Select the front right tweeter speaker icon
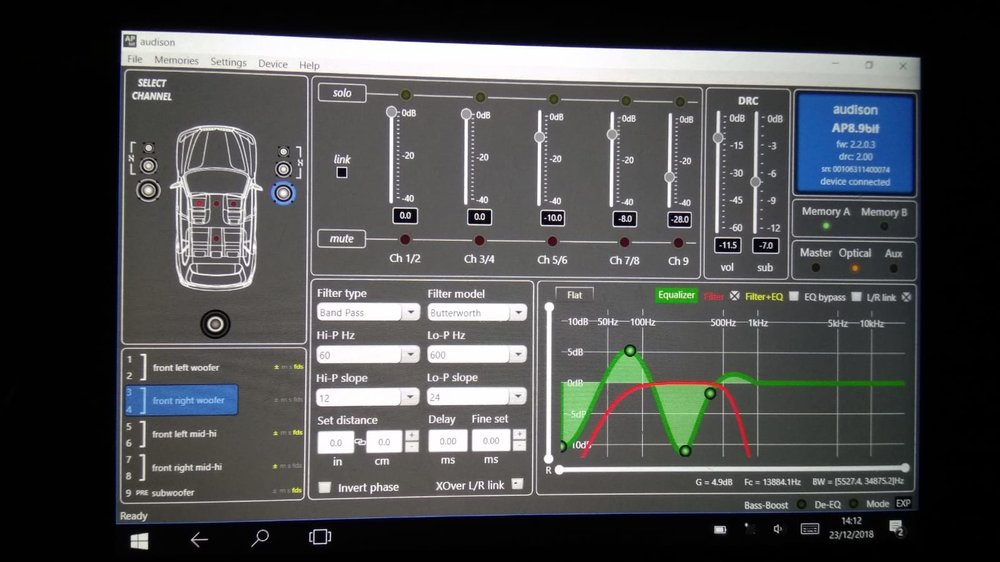 click(x=283, y=151)
